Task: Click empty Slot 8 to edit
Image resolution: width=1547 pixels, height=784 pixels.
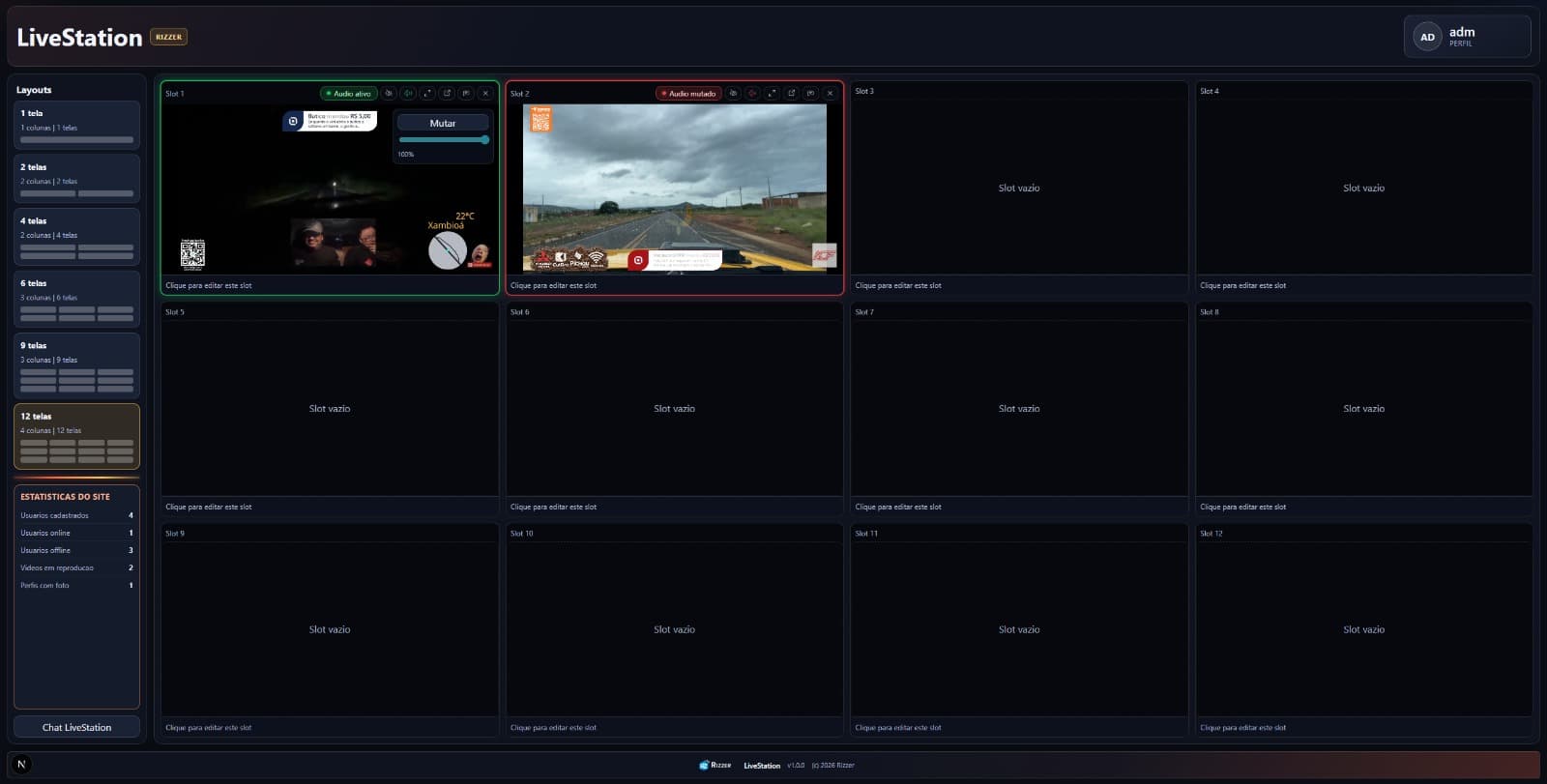Action: point(1364,409)
